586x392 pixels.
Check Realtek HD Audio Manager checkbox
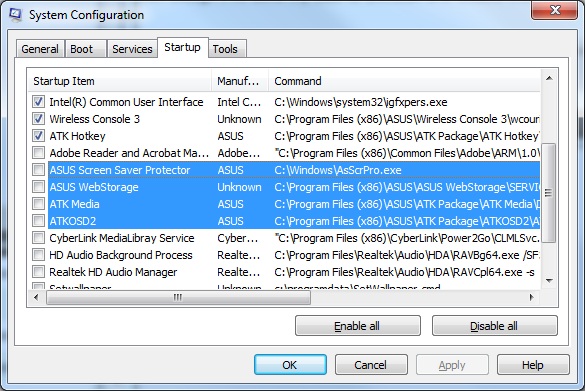point(38,272)
